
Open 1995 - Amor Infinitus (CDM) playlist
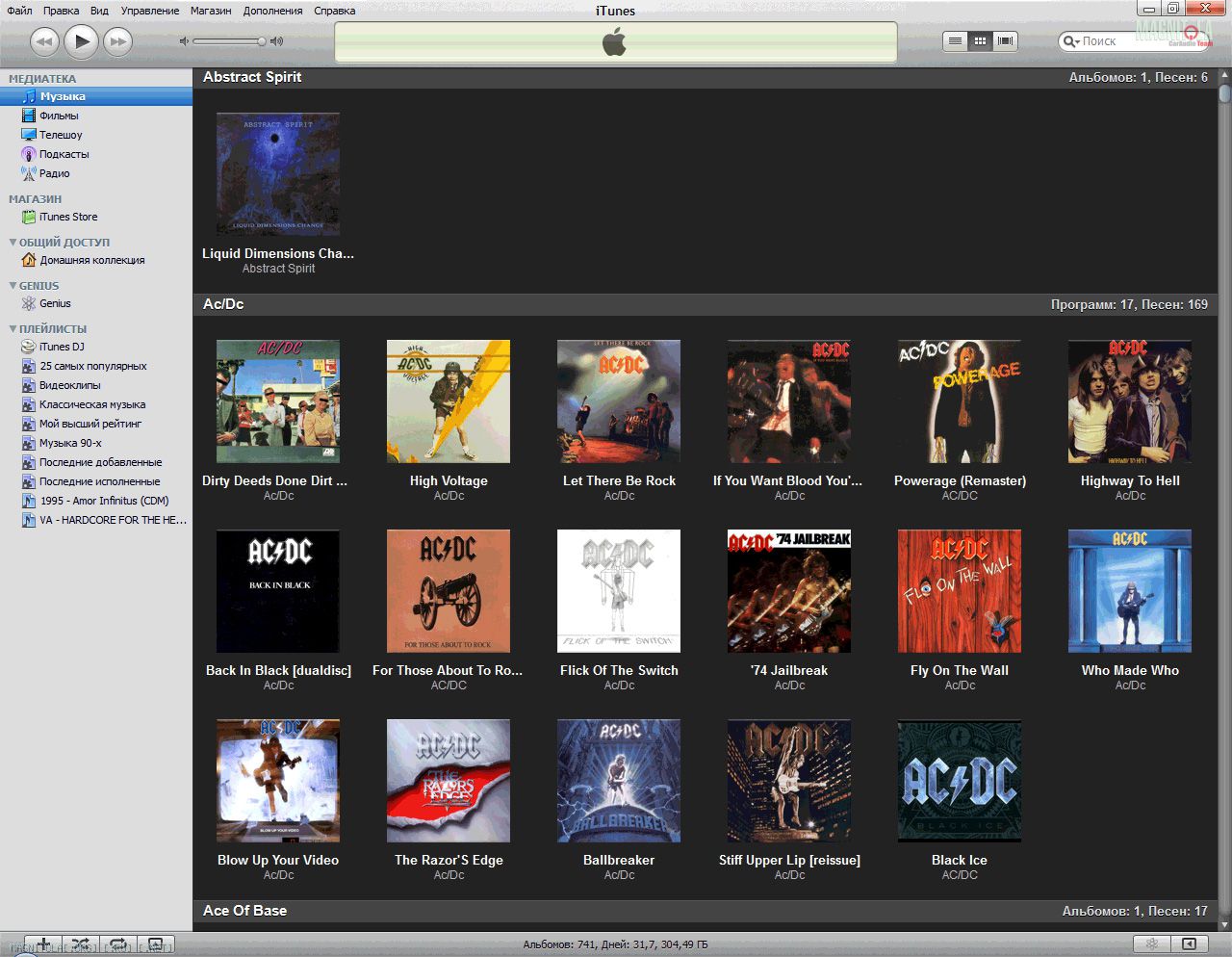96,501
